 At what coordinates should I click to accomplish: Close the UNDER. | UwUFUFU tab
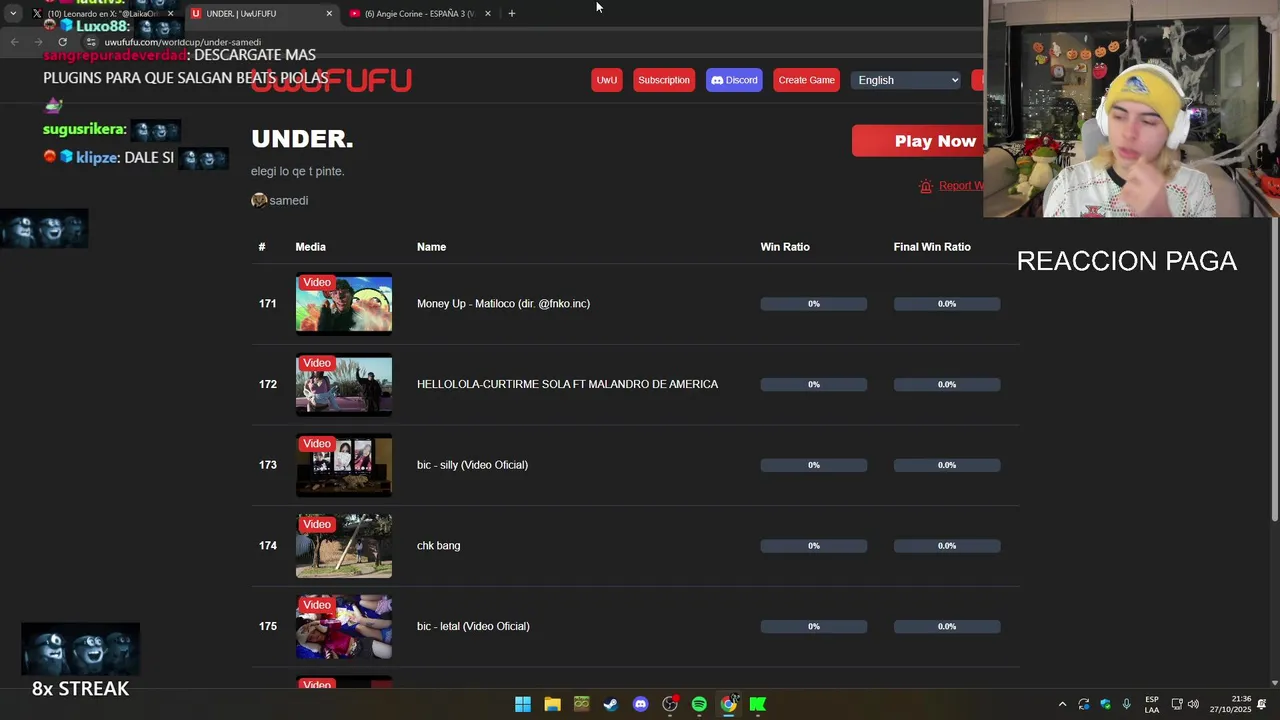pos(329,13)
